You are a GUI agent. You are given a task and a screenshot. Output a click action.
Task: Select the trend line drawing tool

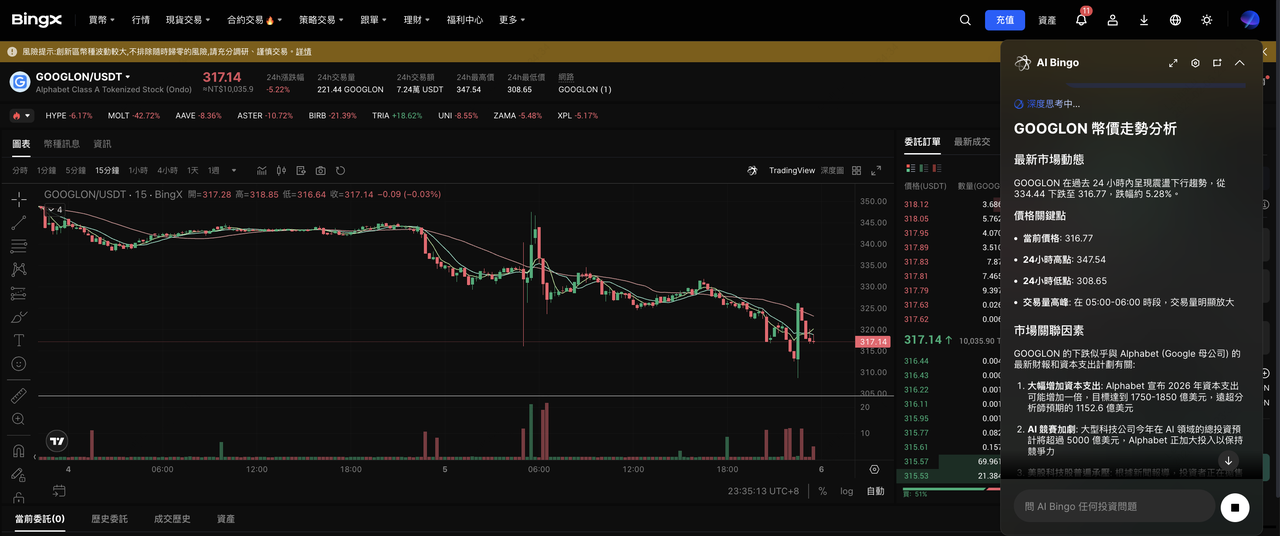pyautogui.click(x=18, y=222)
